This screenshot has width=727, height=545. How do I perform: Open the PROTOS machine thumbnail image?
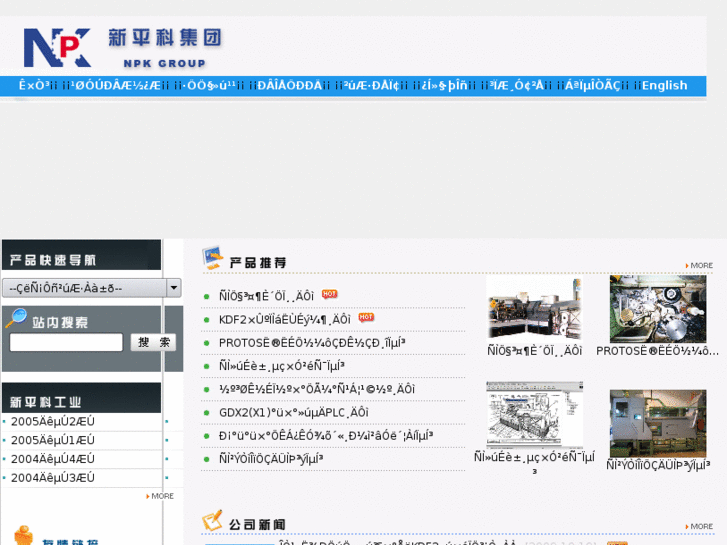[657, 309]
